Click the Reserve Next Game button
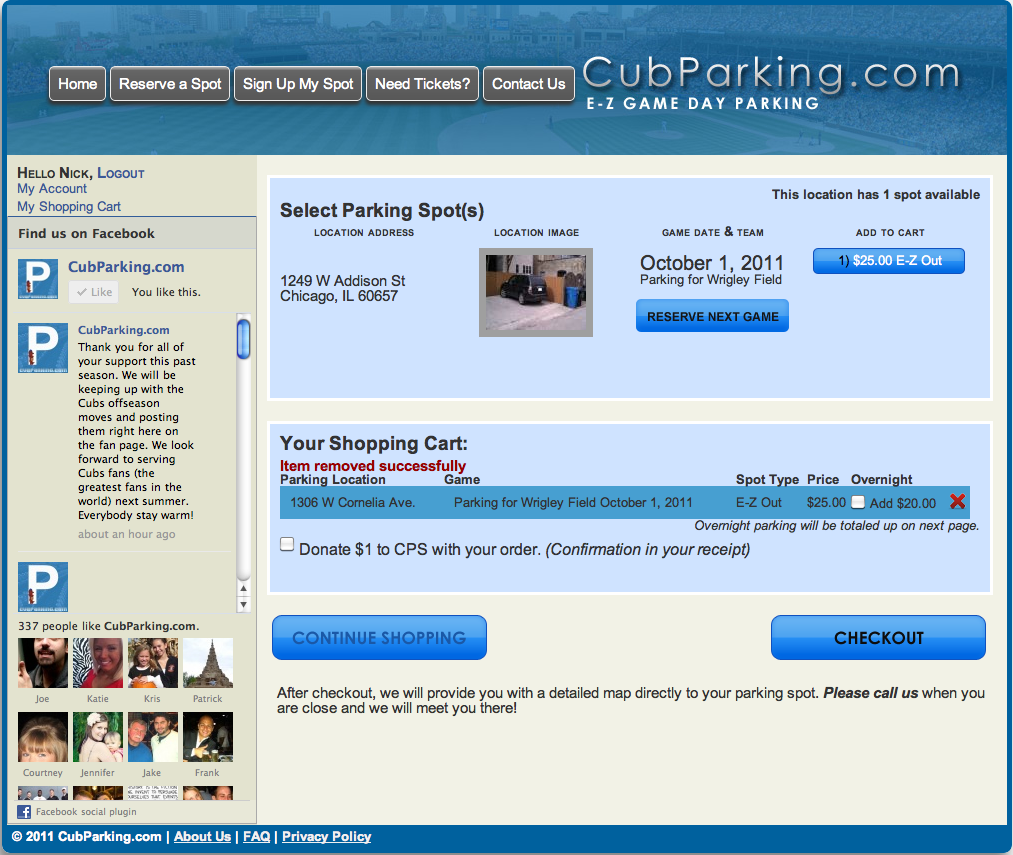 [x=713, y=316]
